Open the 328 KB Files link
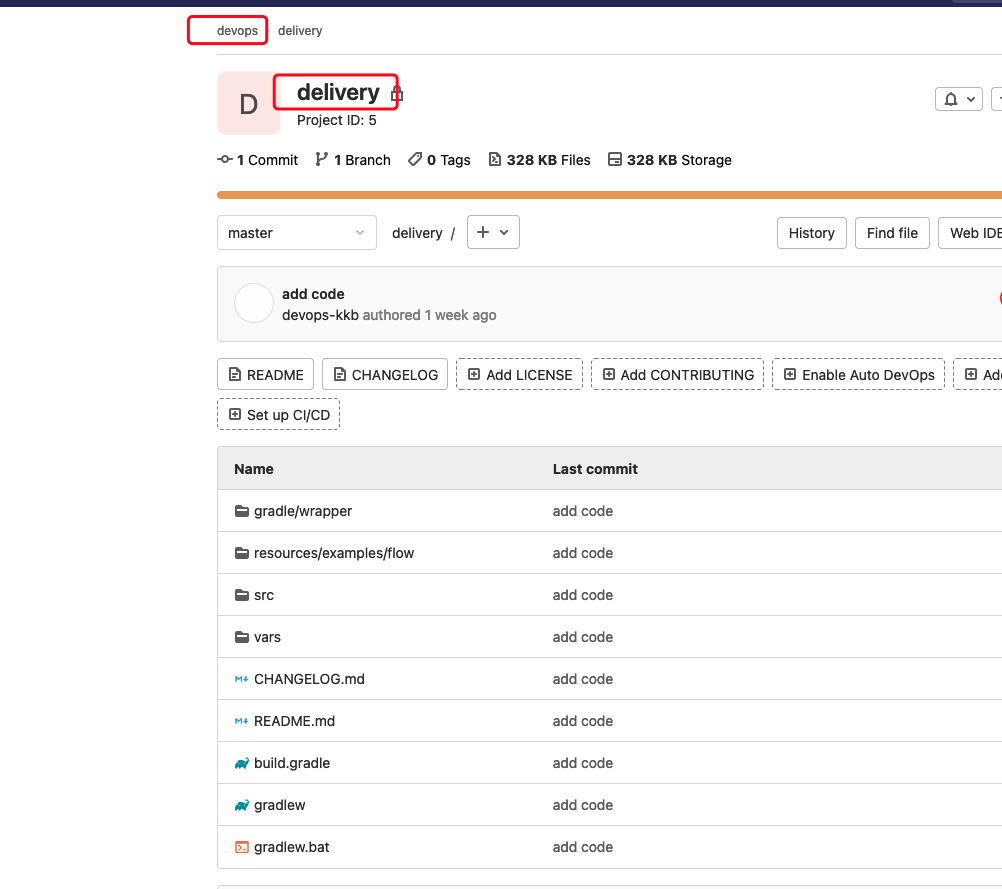The width and height of the screenshot is (1002, 889). [x=548, y=160]
